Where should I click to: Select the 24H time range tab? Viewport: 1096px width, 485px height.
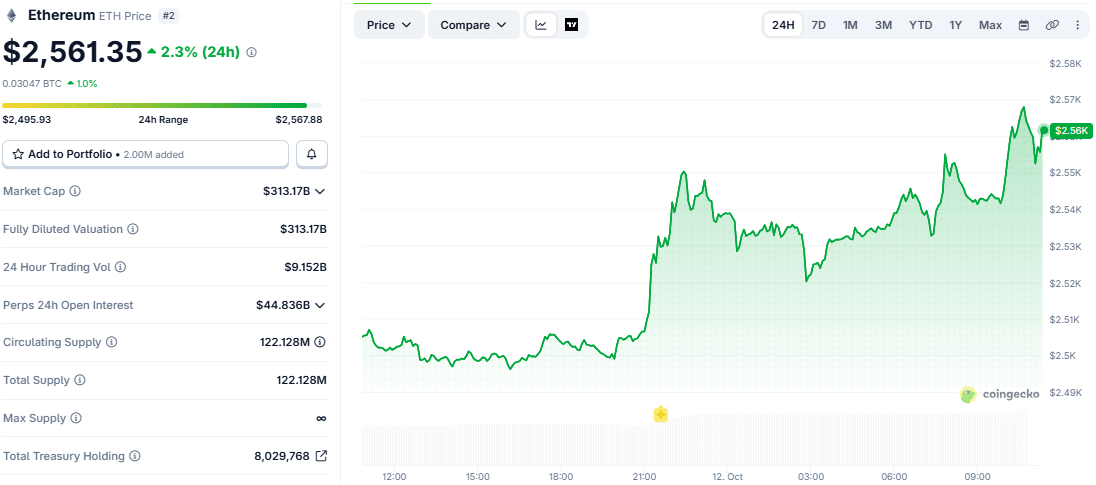tap(783, 25)
